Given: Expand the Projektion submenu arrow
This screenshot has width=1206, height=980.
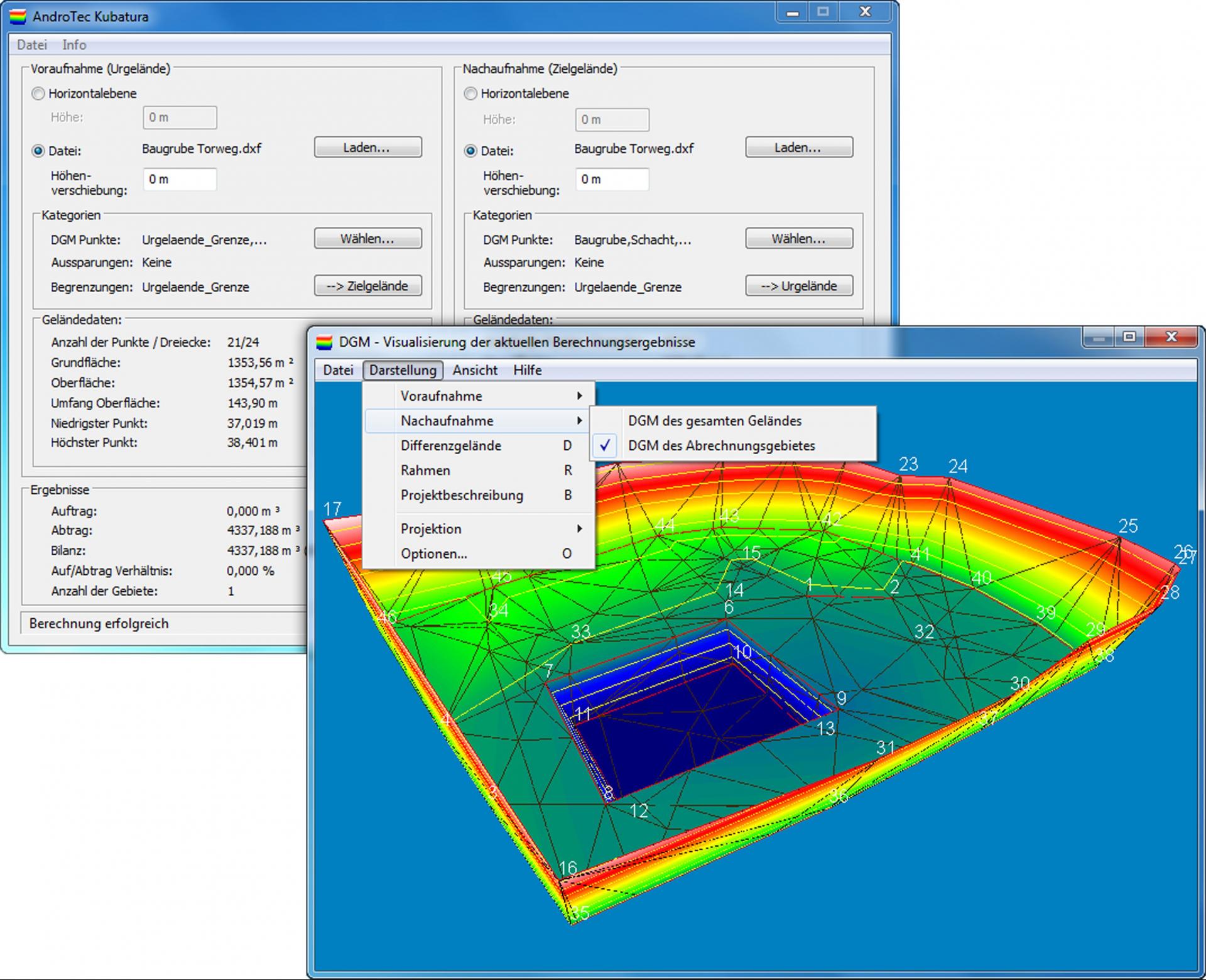Looking at the screenshot, I should [x=579, y=529].
